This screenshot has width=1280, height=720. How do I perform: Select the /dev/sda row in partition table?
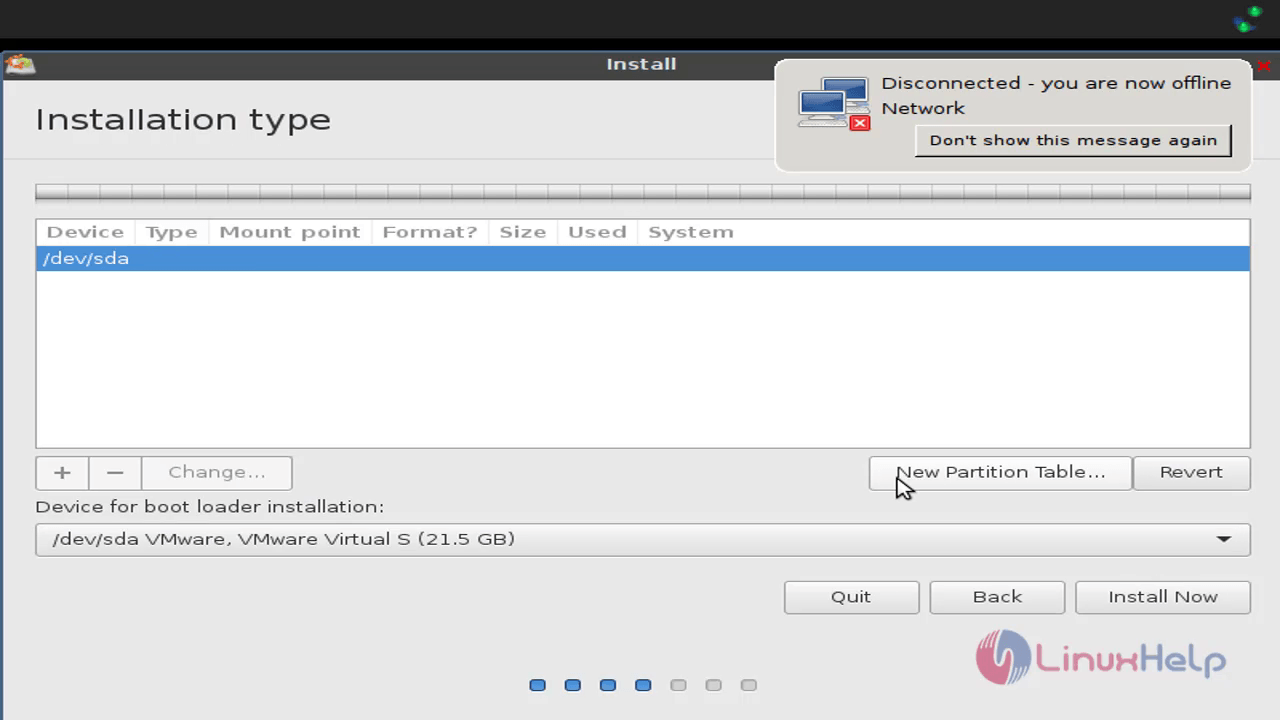(643, 259)
